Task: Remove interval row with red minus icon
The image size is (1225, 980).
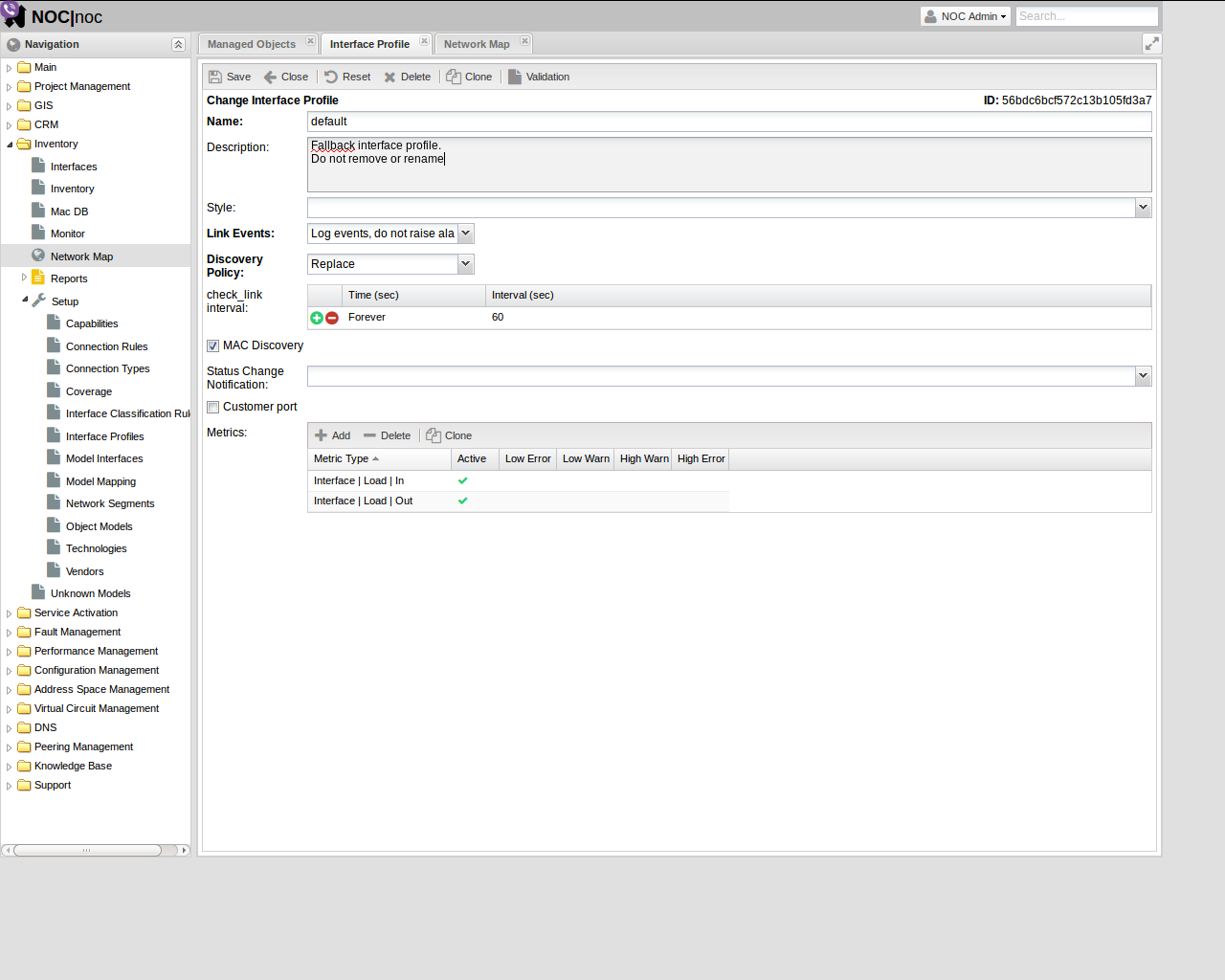Action: click(332, 318)
